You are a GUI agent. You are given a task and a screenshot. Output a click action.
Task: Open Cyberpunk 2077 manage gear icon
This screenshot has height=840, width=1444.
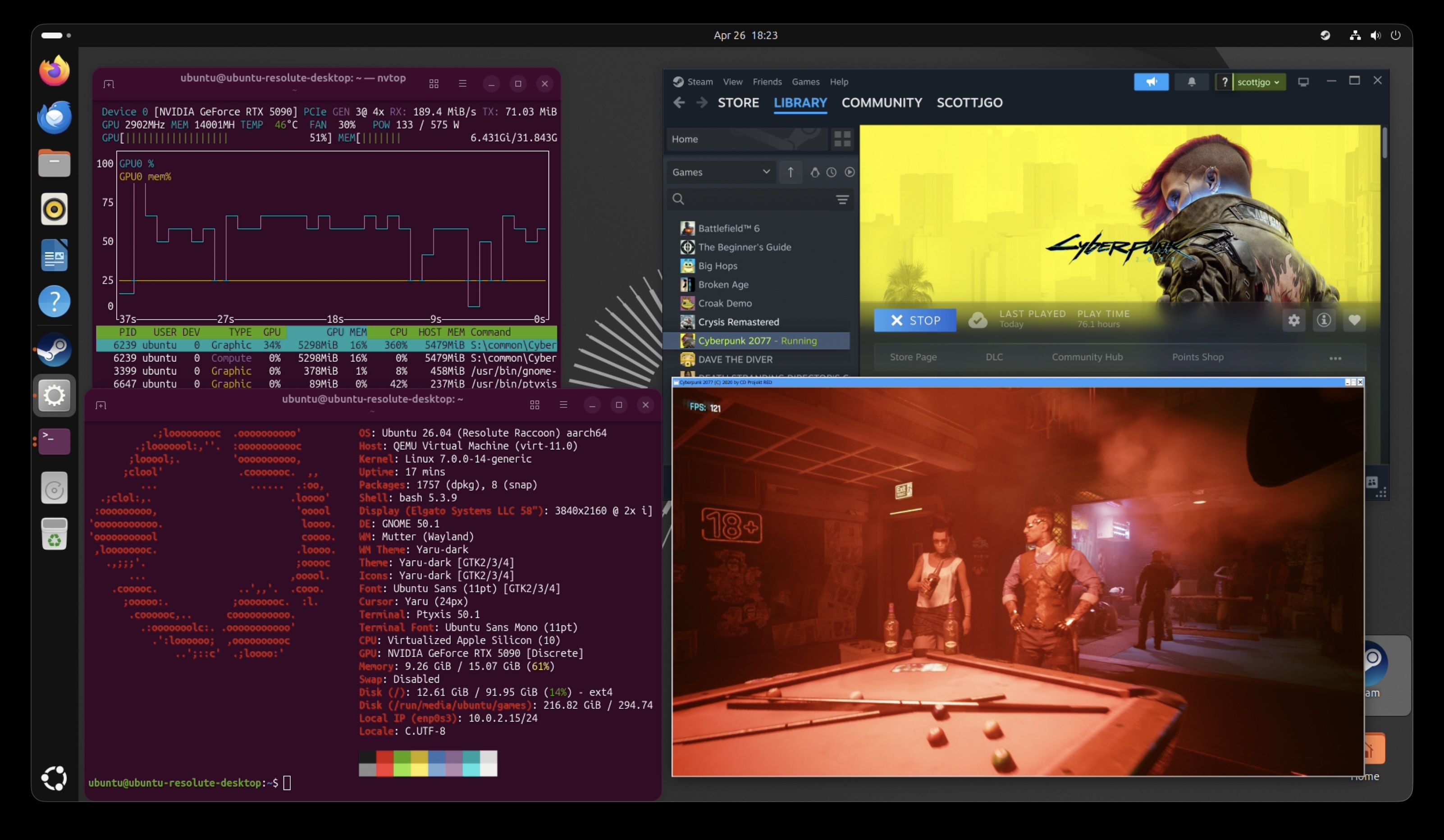1293,320
